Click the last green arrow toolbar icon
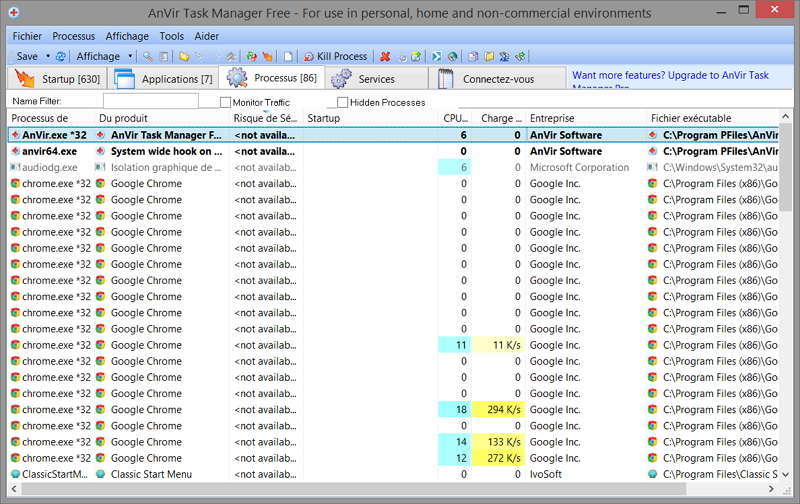Screen dimensions: 800x504 (x=520, y=57)
